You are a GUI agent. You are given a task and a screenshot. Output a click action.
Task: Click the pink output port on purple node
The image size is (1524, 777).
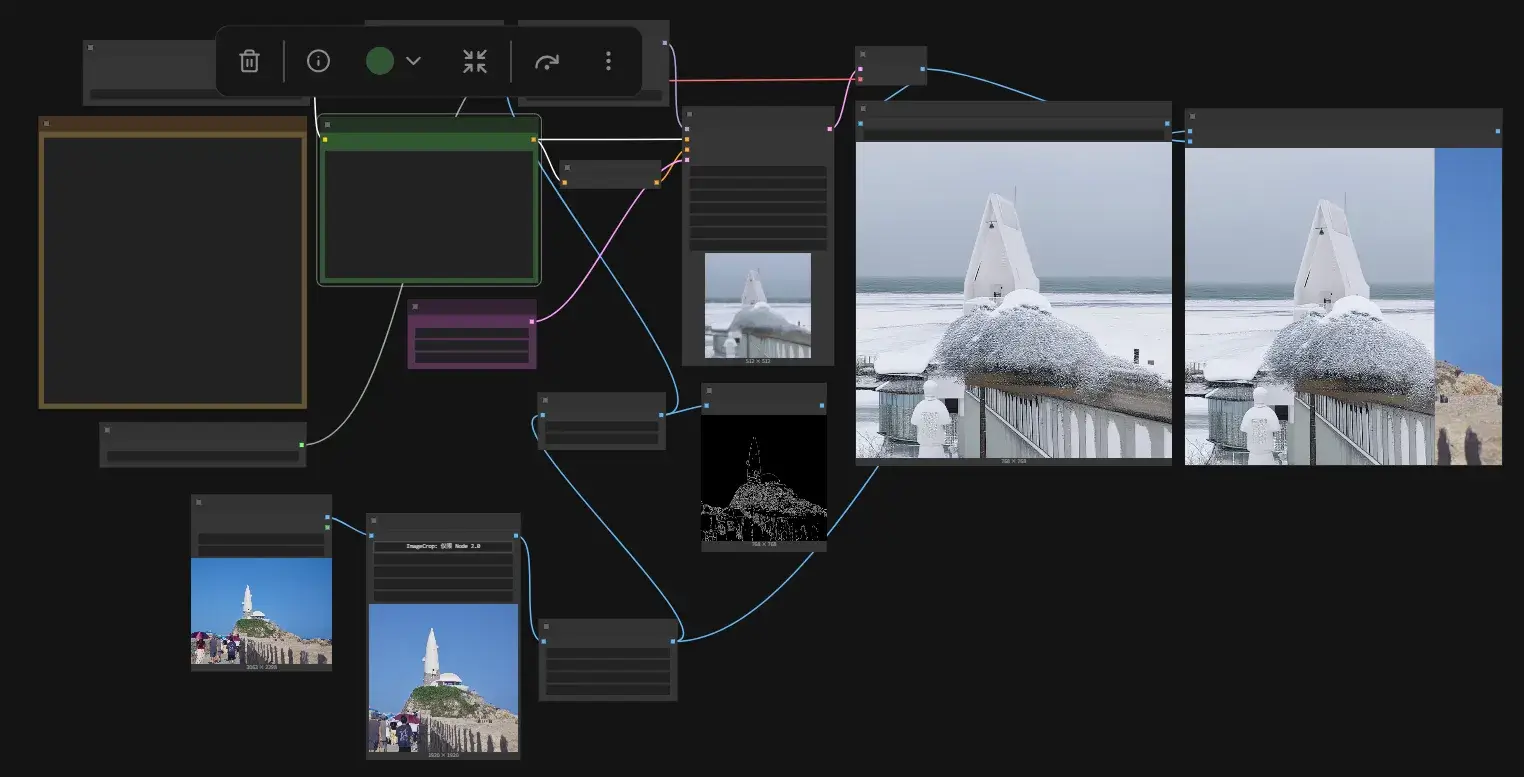click(532, 322)
